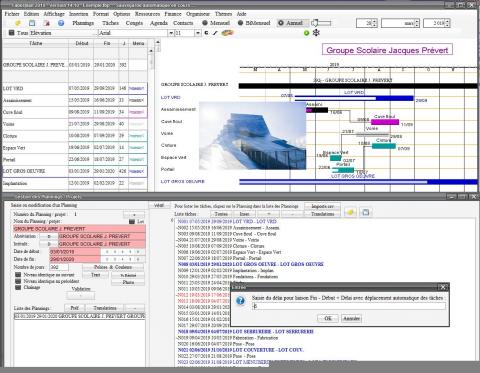
Task: Switch to the Congés view
Action: pyautogui.click(x=134, y=23)
